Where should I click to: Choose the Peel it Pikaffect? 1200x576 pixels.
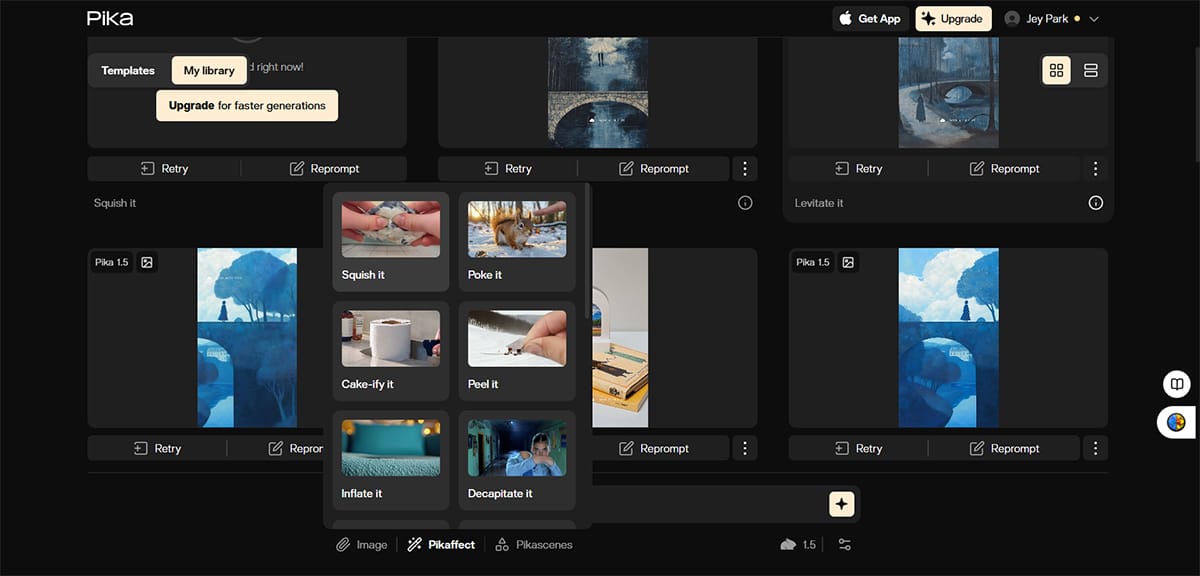tap(517, 351)
